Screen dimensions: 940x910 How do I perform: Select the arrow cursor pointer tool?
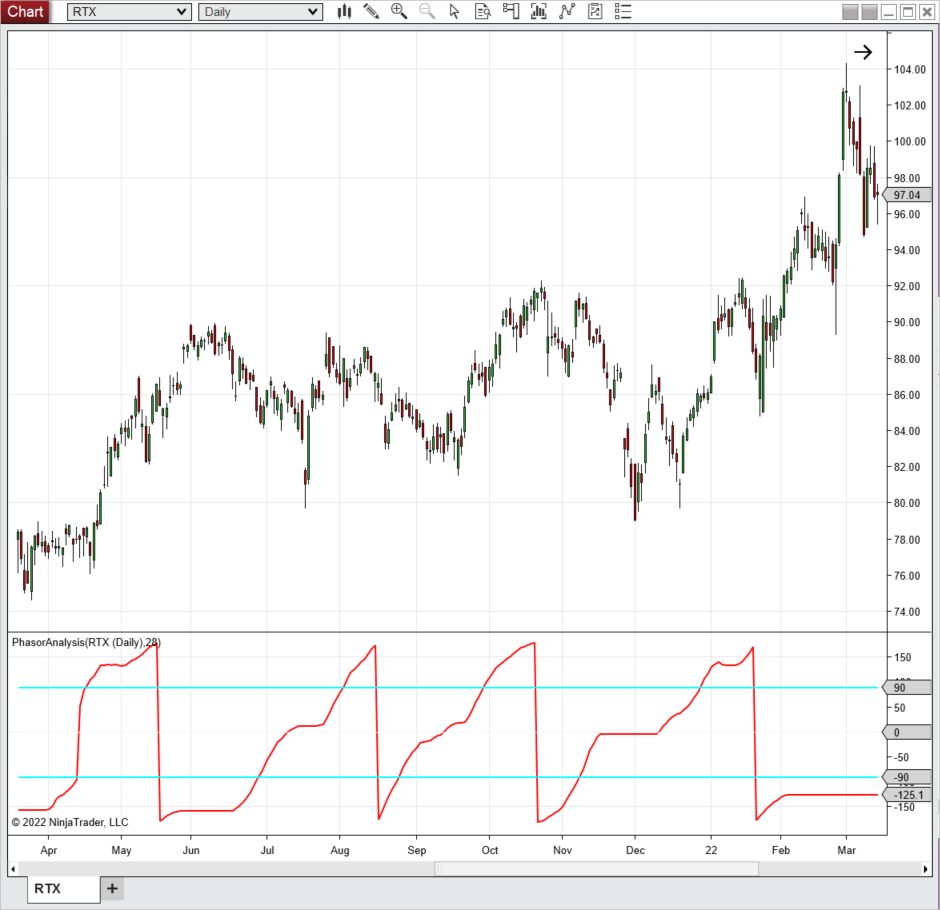(x=455, y=12)
